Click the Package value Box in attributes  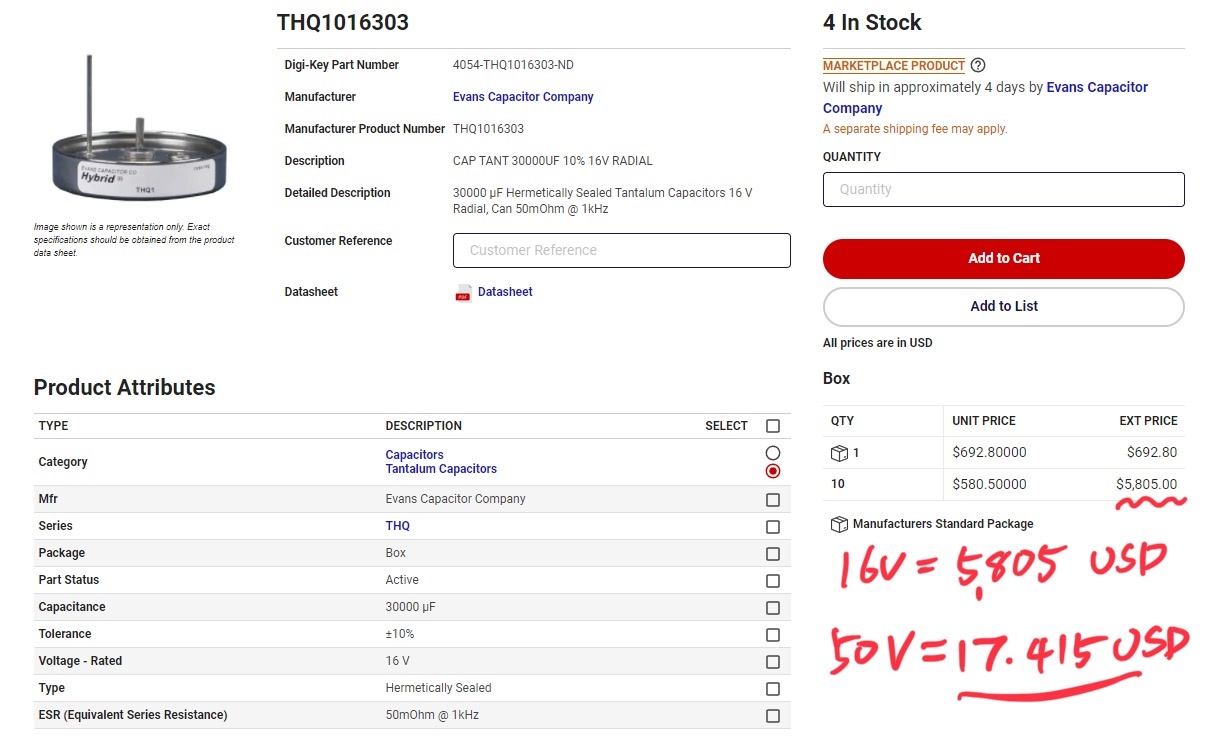pyautogui.click(x=396, y=553)
